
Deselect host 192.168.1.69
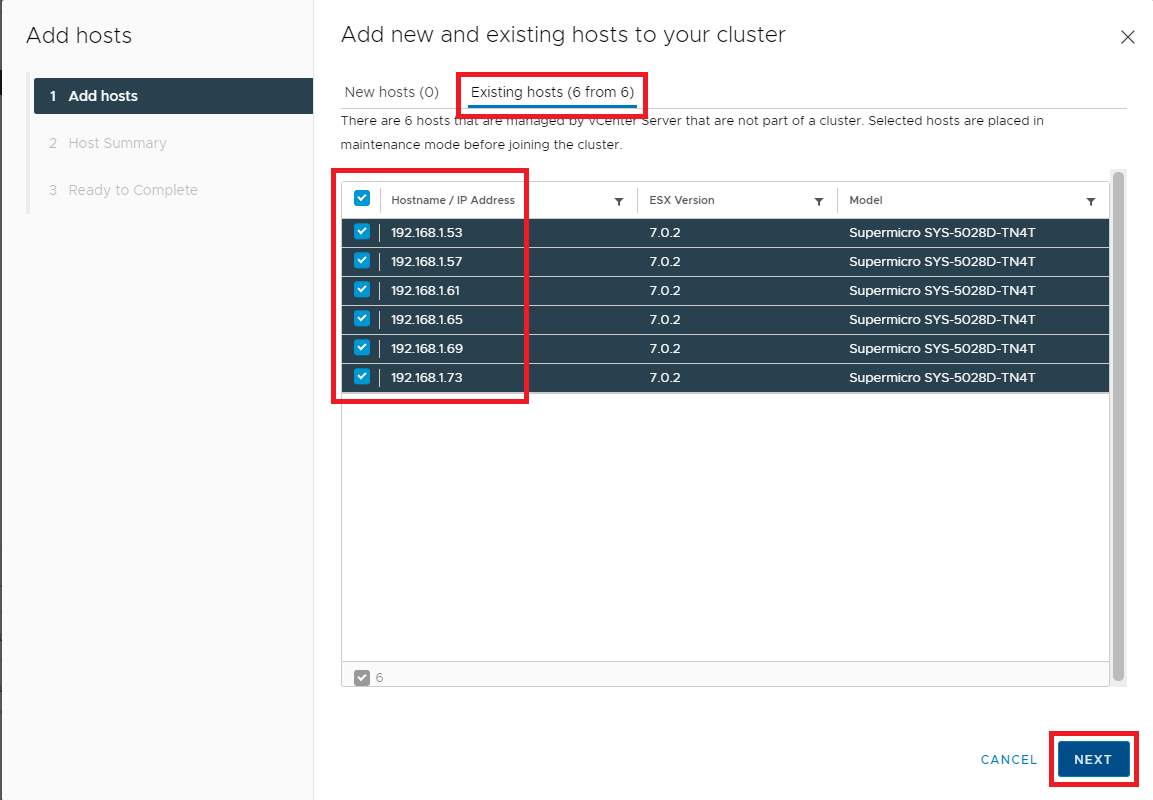362,348
